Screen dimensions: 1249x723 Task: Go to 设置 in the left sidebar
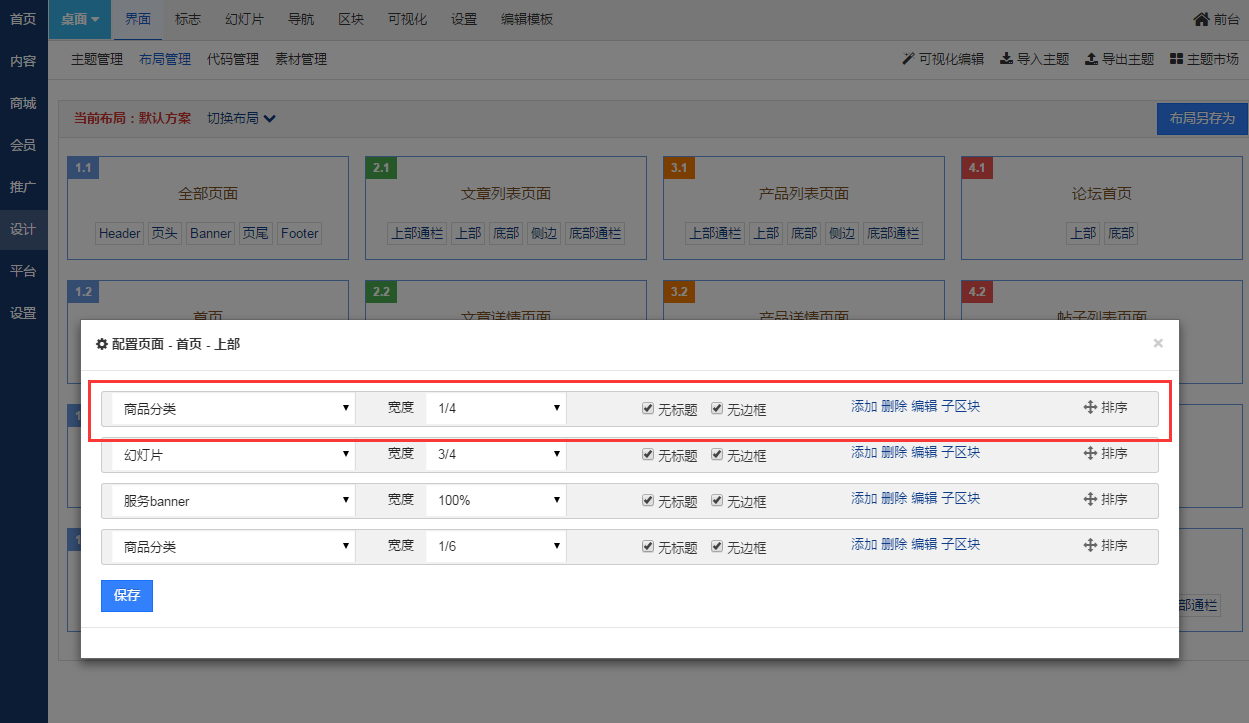[x=23, y=312]
